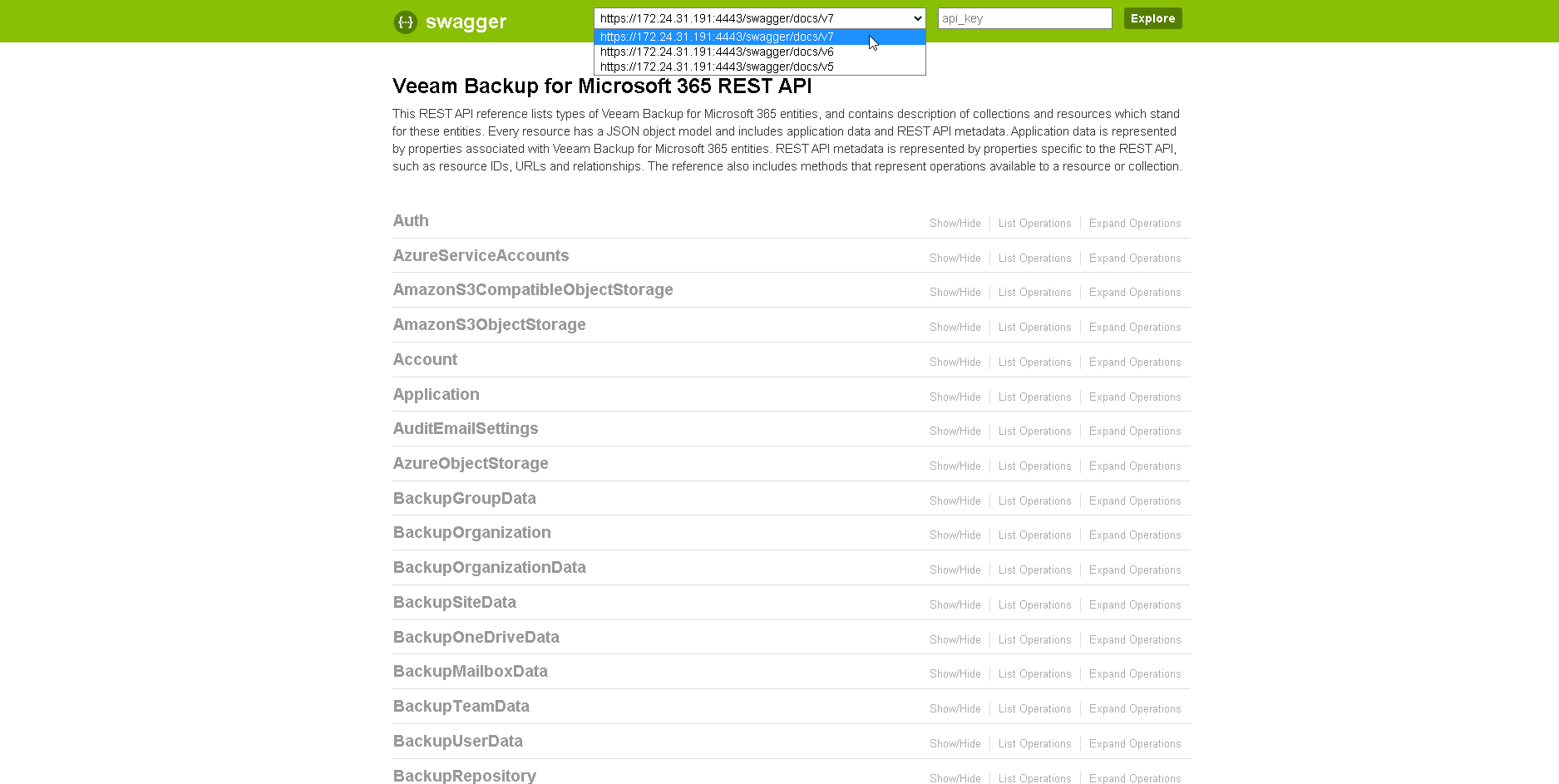
Task: Toggle Show/Hide for AzureServiceAccounts
Action: tap(955, 259)
